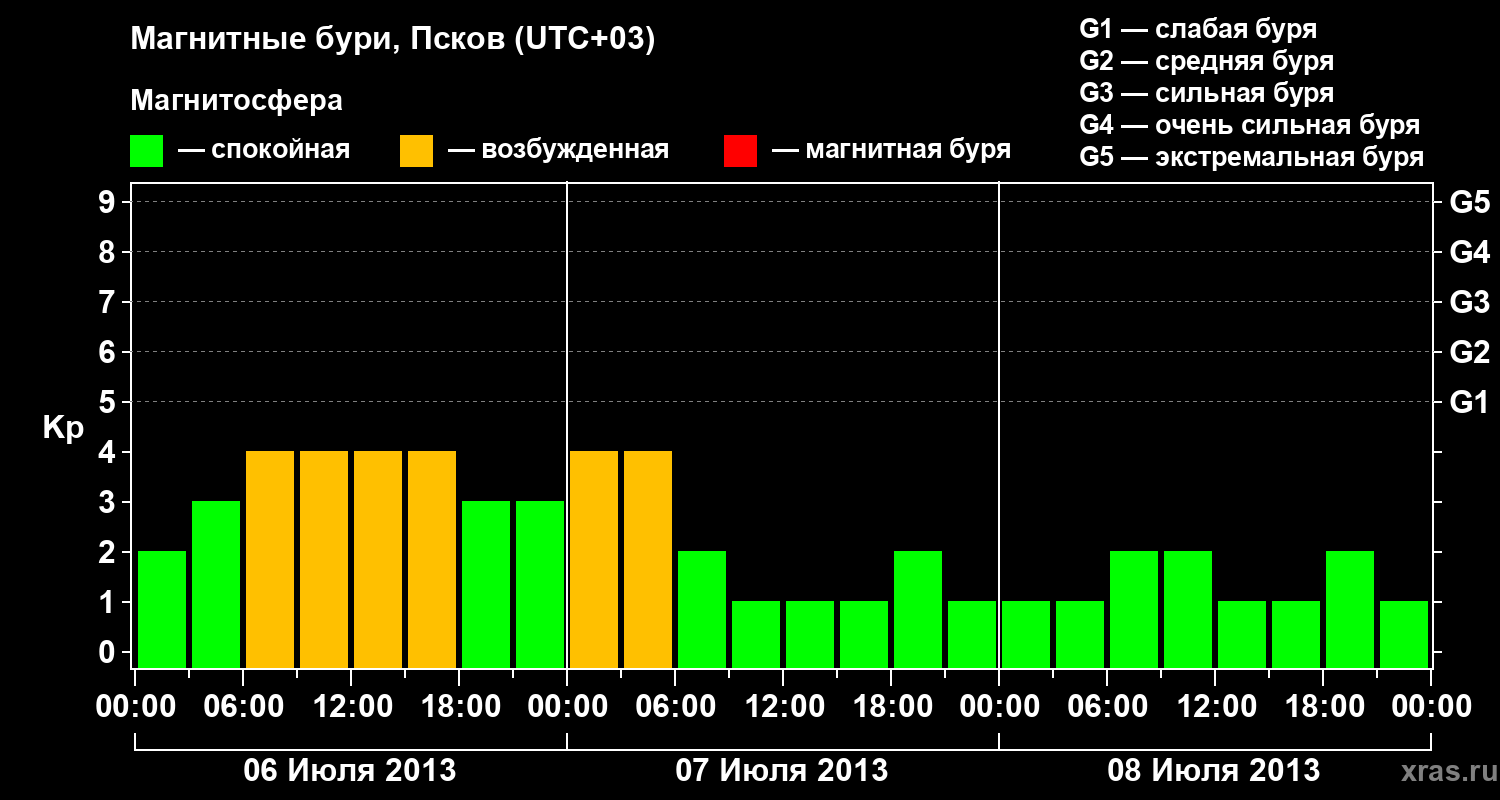Screen dimensions: 1500x800
Task: Click the 07 Июля 03:00–06:00 orange bar
Action: tap(648, 559)
